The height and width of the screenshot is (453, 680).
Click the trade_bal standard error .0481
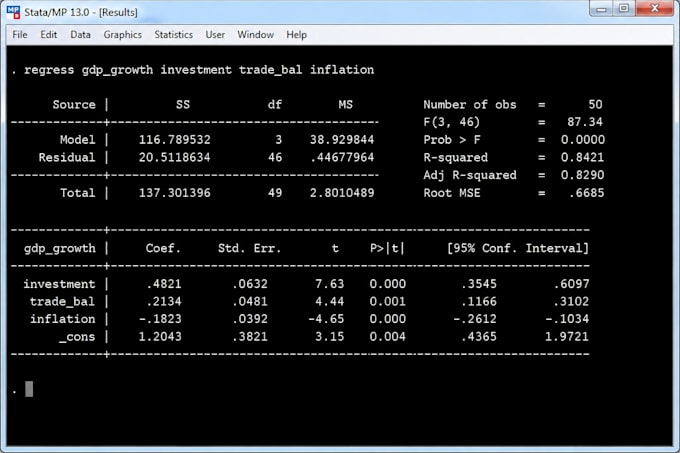tap(250, 302)
